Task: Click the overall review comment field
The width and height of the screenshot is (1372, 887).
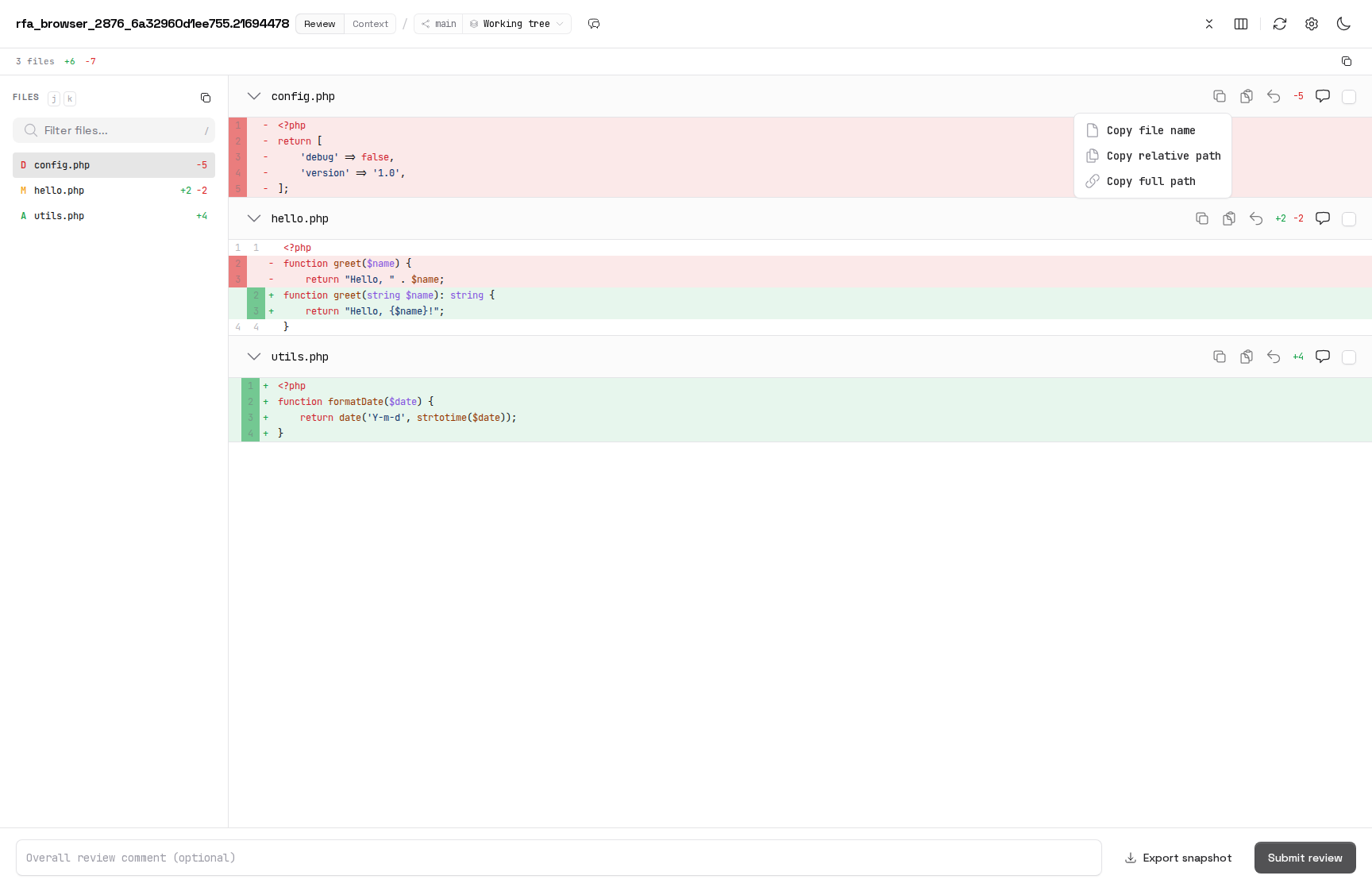Action: pos(558,858)
